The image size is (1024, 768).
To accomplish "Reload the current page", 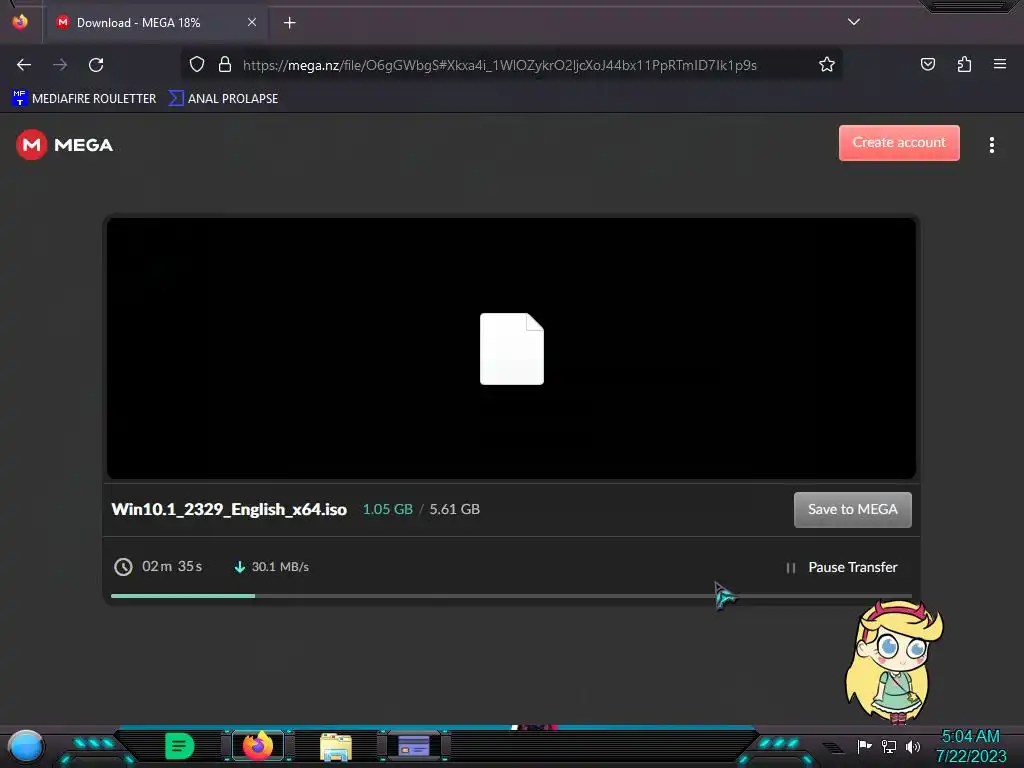I will [x=96, y=65].
